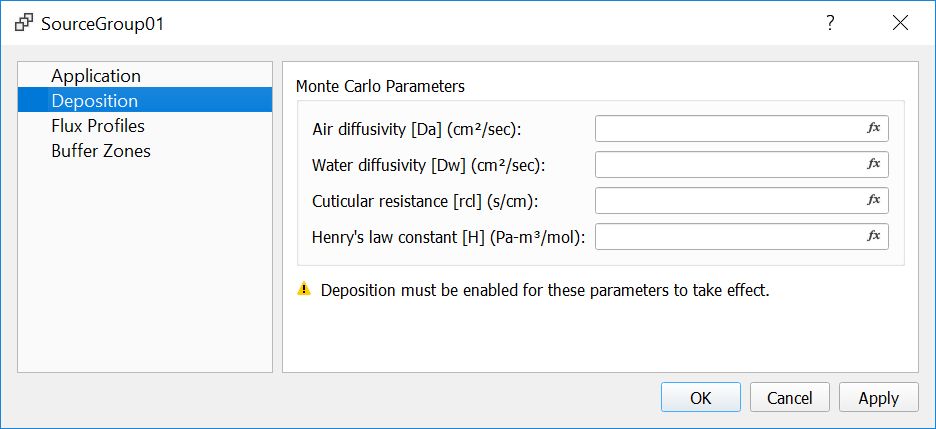
Task: Open fx expression for Henry's law constant
Action: click(x=873, y=236)
